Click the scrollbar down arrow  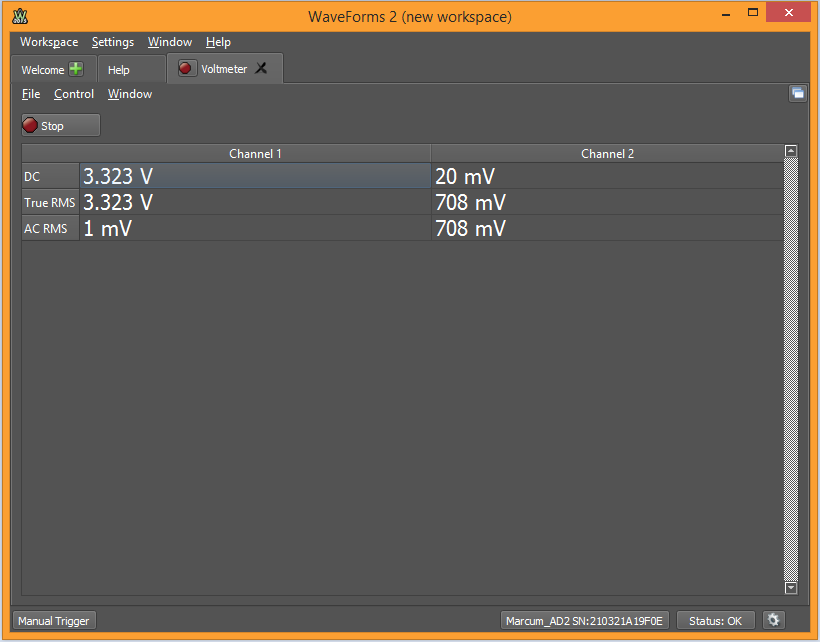click(791, 588)
